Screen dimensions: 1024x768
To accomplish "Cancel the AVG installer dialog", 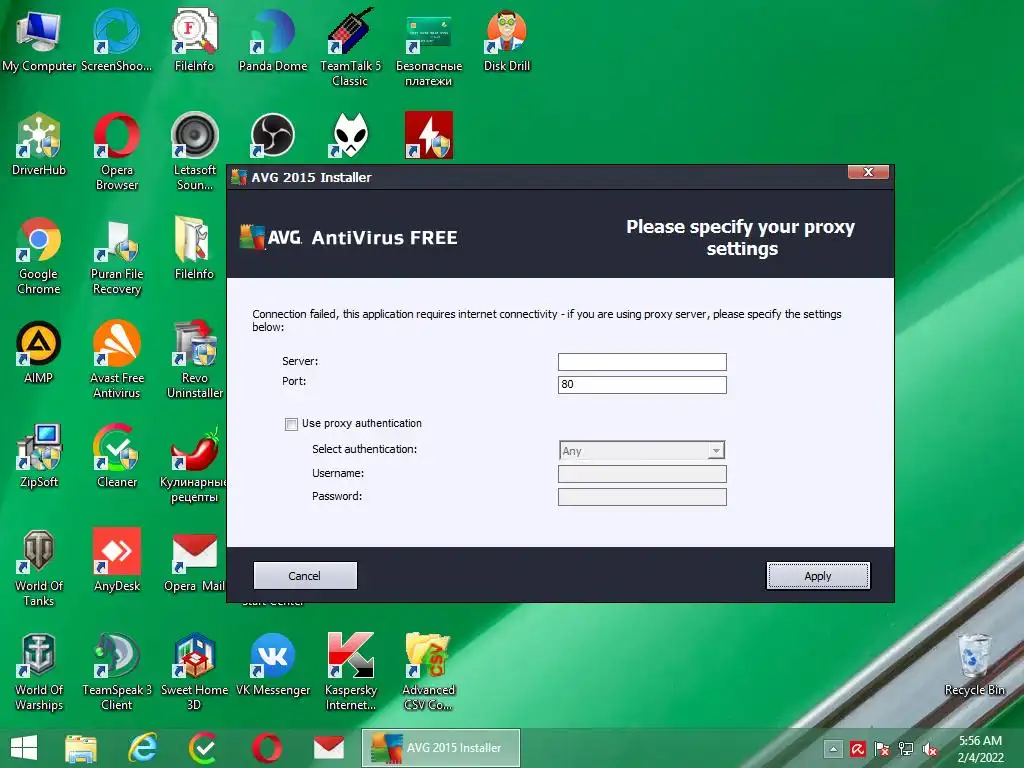I will [305, 576].
